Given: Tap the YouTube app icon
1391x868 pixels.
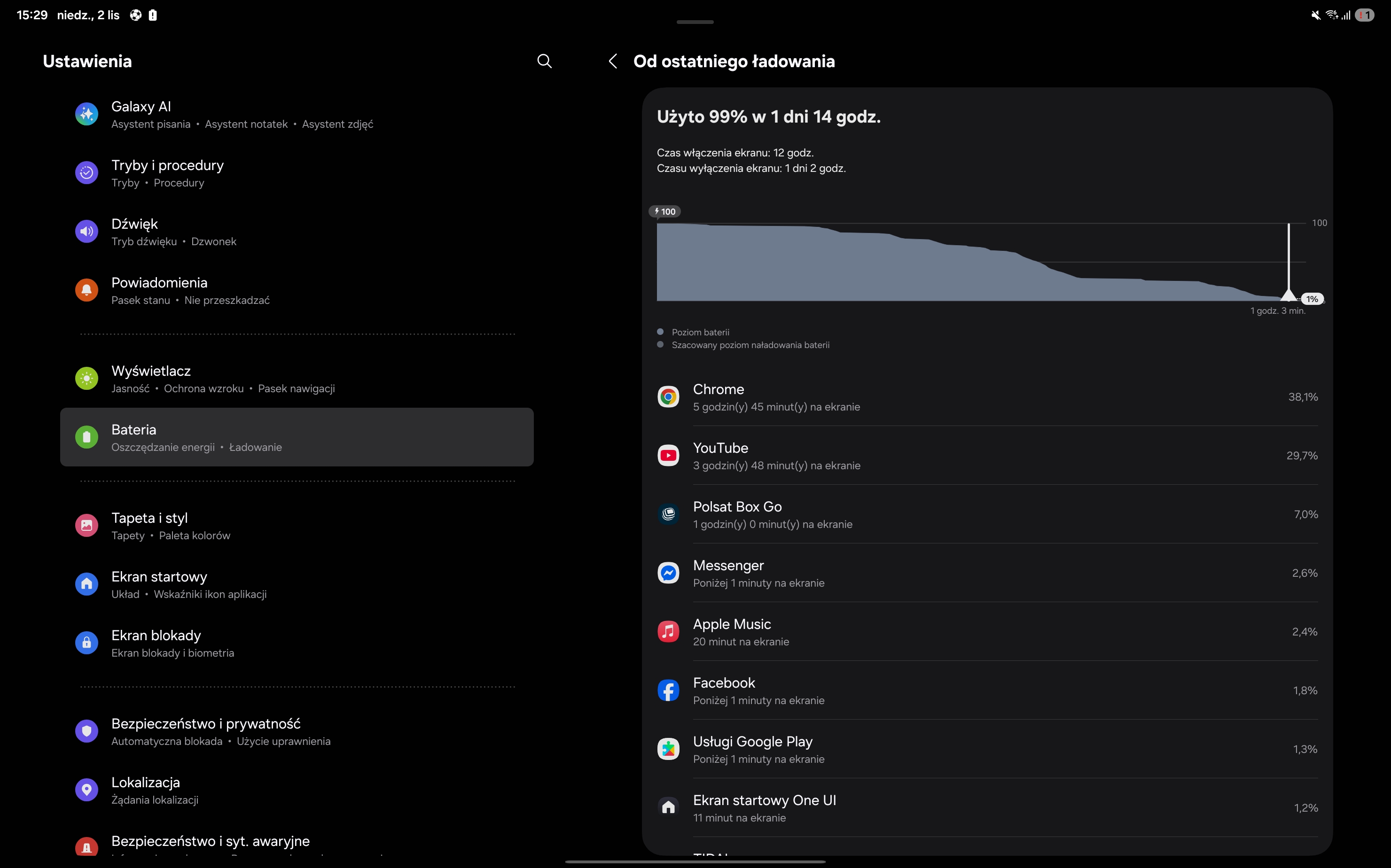Looking at the screenshot, I should (x=668, y=456).
